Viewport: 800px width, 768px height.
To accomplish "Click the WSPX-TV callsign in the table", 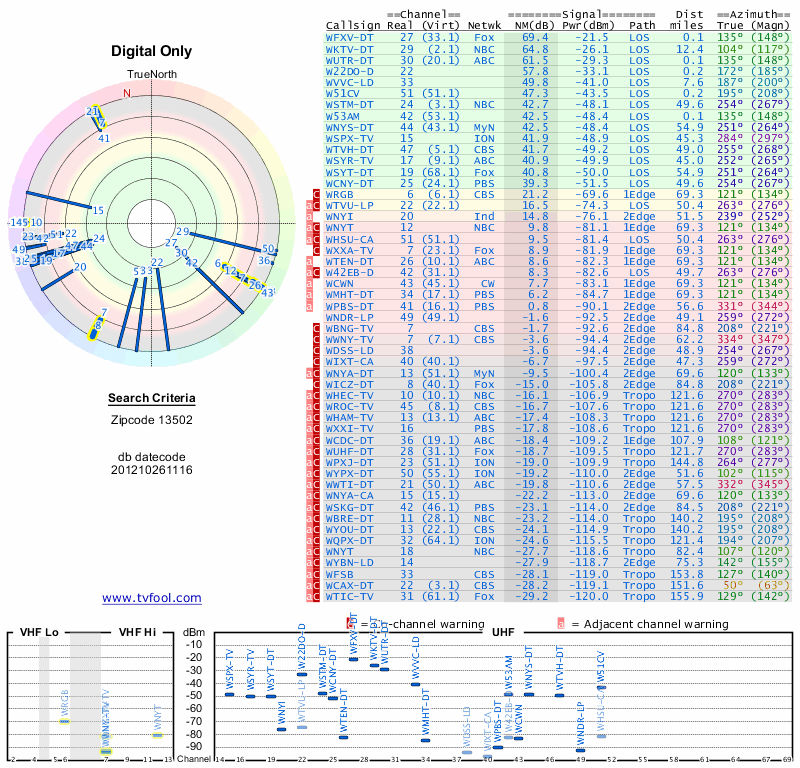I will point(349,138).
